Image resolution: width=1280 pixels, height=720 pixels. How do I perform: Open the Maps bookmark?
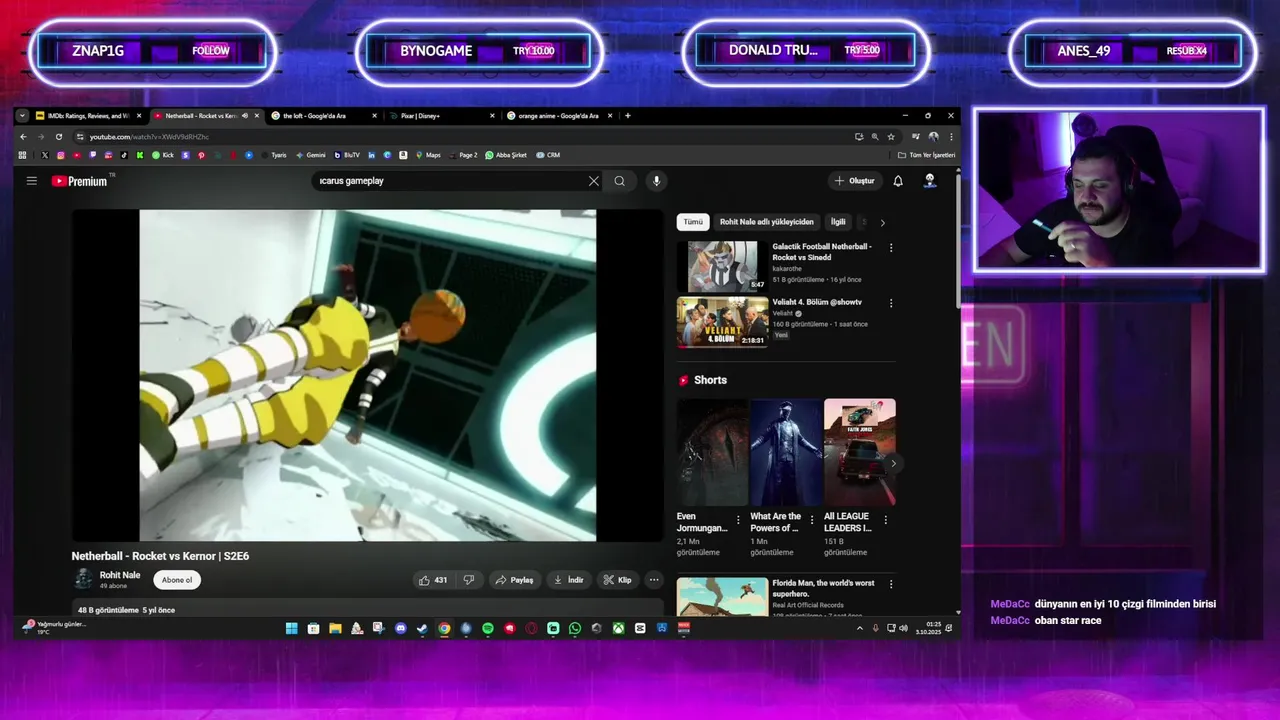click(428, 155)
